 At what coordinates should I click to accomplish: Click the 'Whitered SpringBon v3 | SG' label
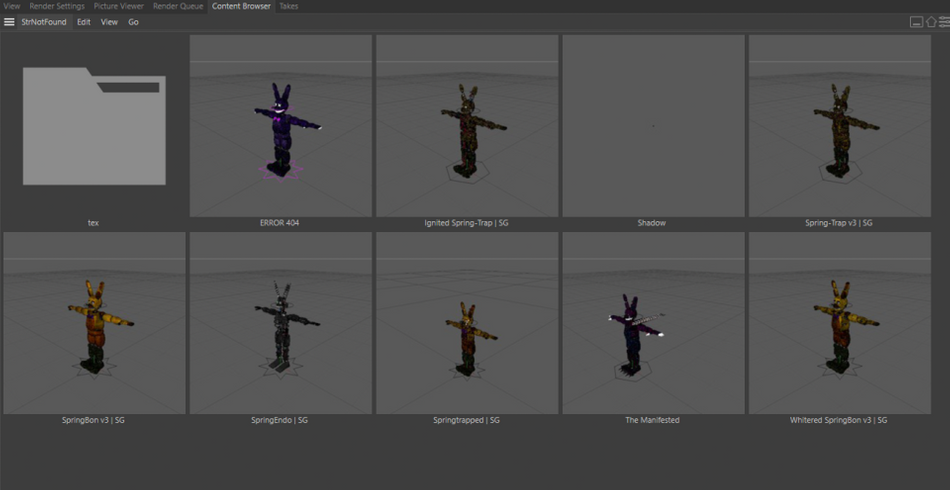tap(839, 420)
